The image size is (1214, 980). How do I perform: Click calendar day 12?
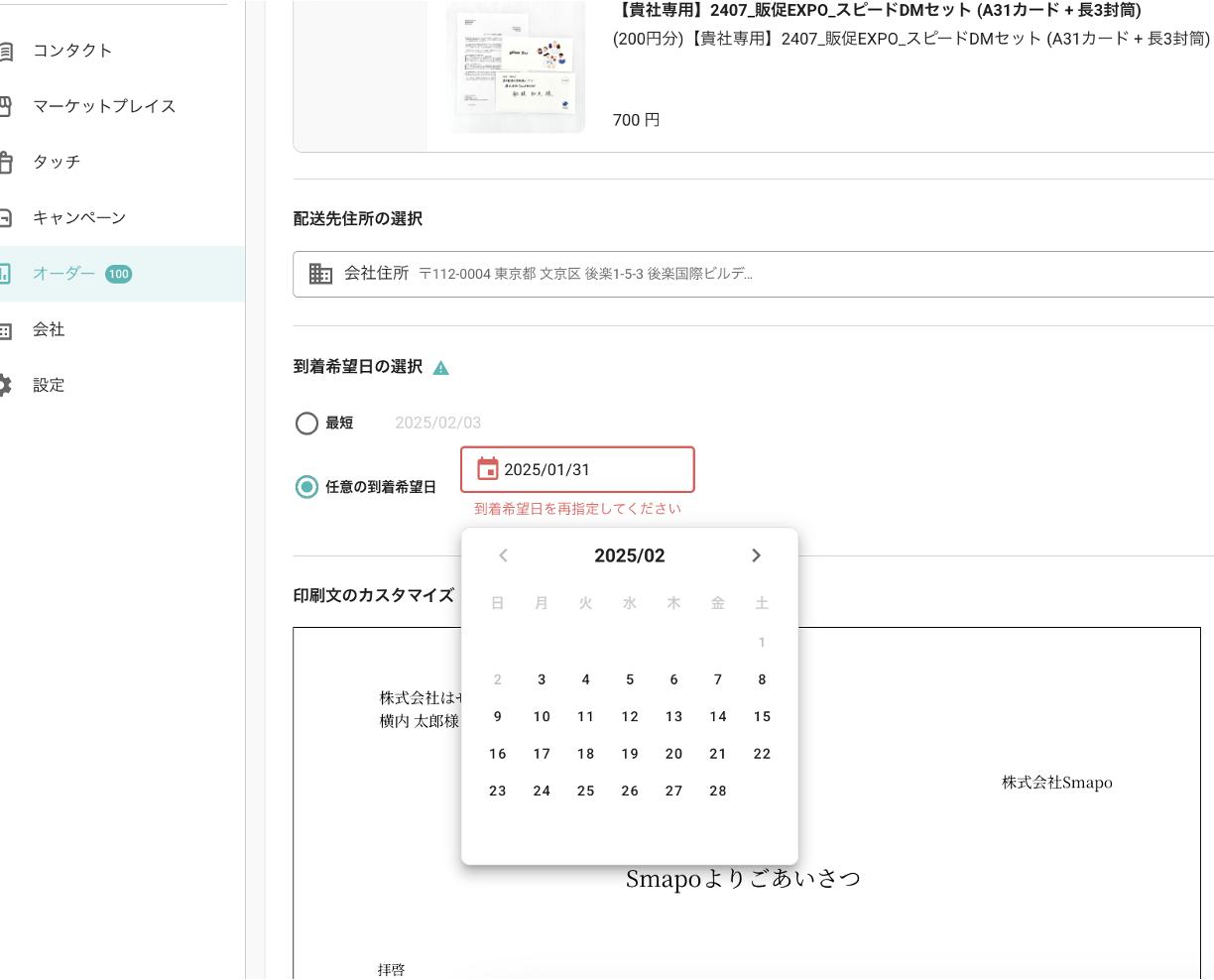[x=630, y=716]
